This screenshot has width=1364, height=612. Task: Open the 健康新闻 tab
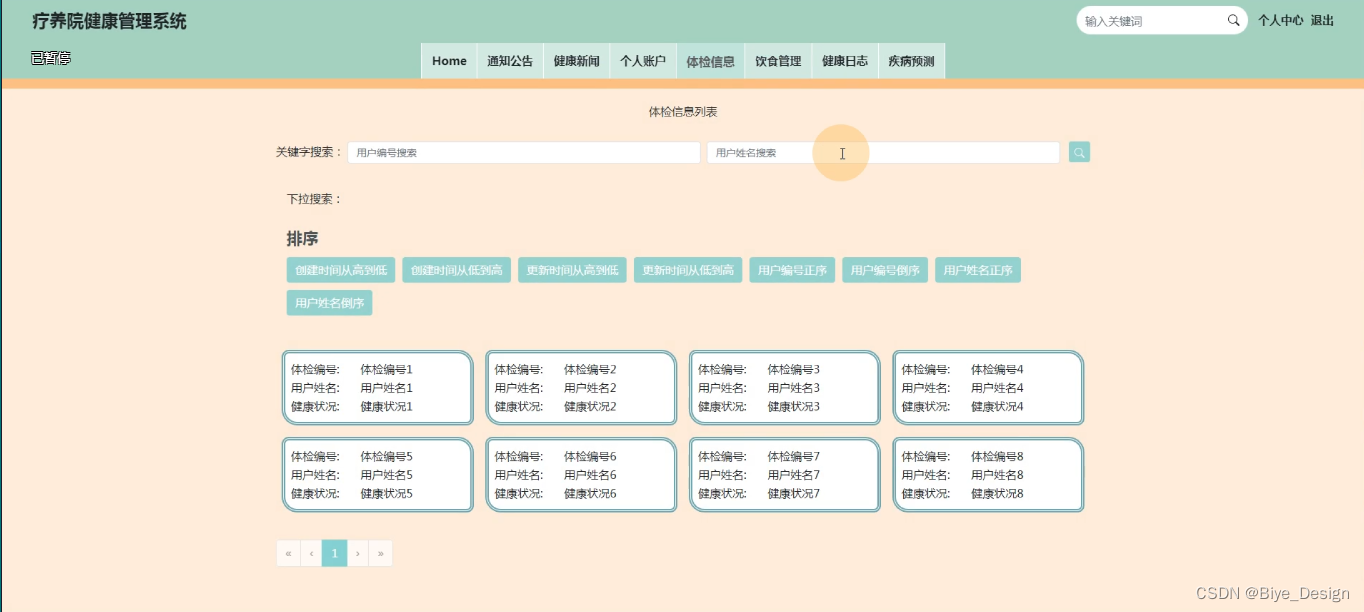[577, 61]
